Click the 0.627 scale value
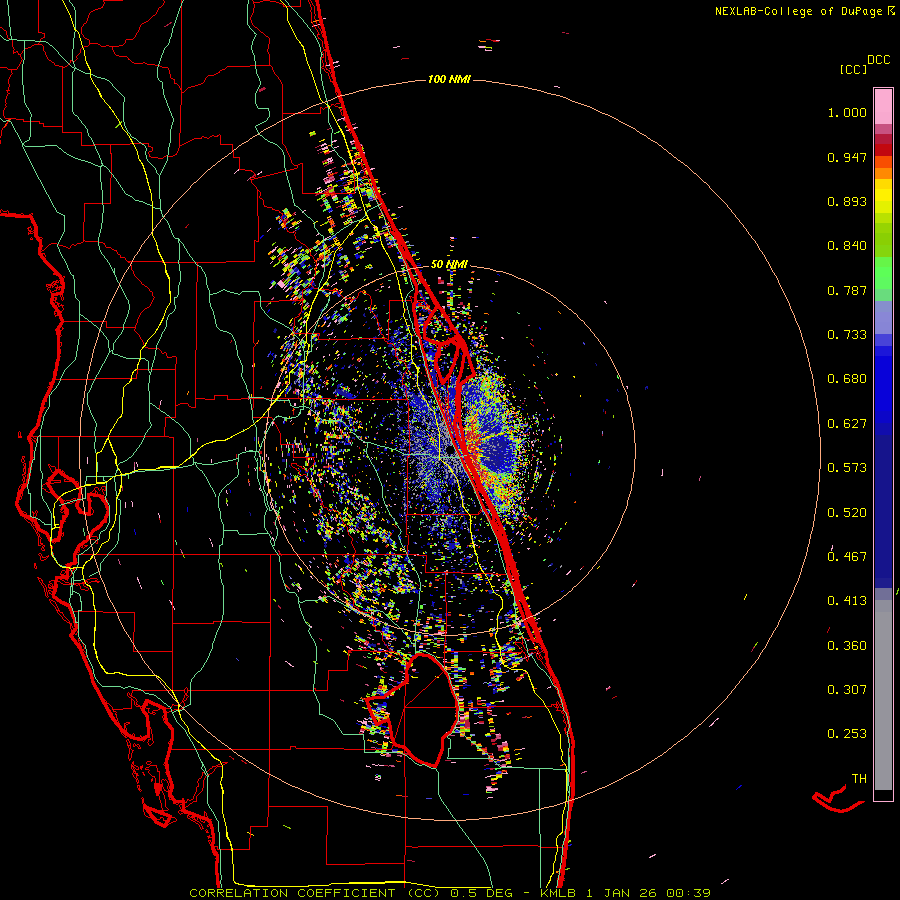900x900 pixels. [847, 424]
